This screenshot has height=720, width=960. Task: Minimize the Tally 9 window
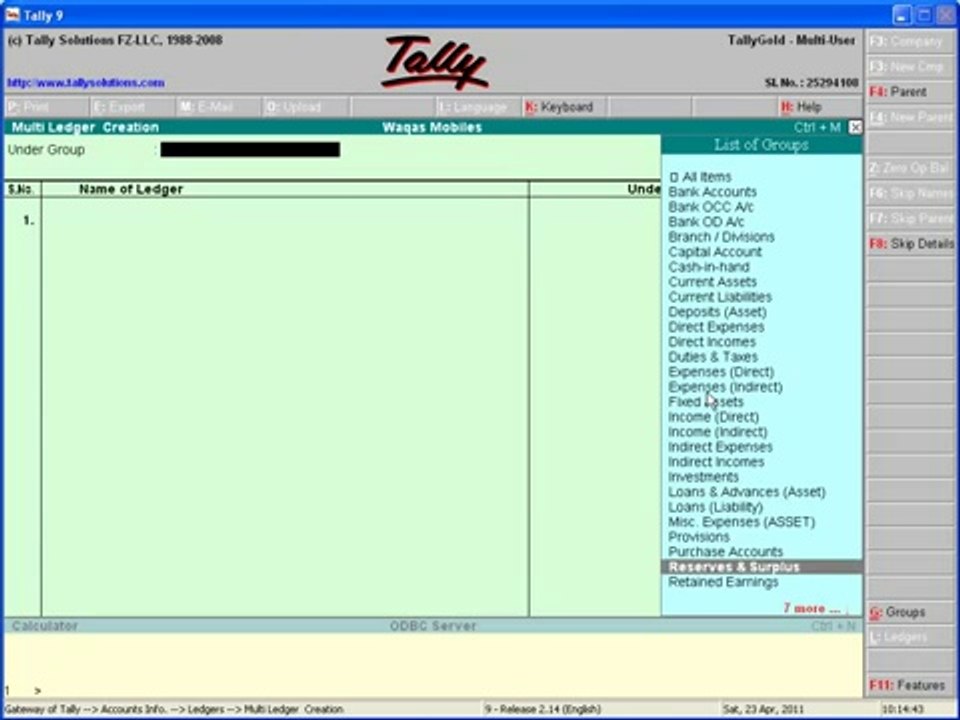coord(901,15)
